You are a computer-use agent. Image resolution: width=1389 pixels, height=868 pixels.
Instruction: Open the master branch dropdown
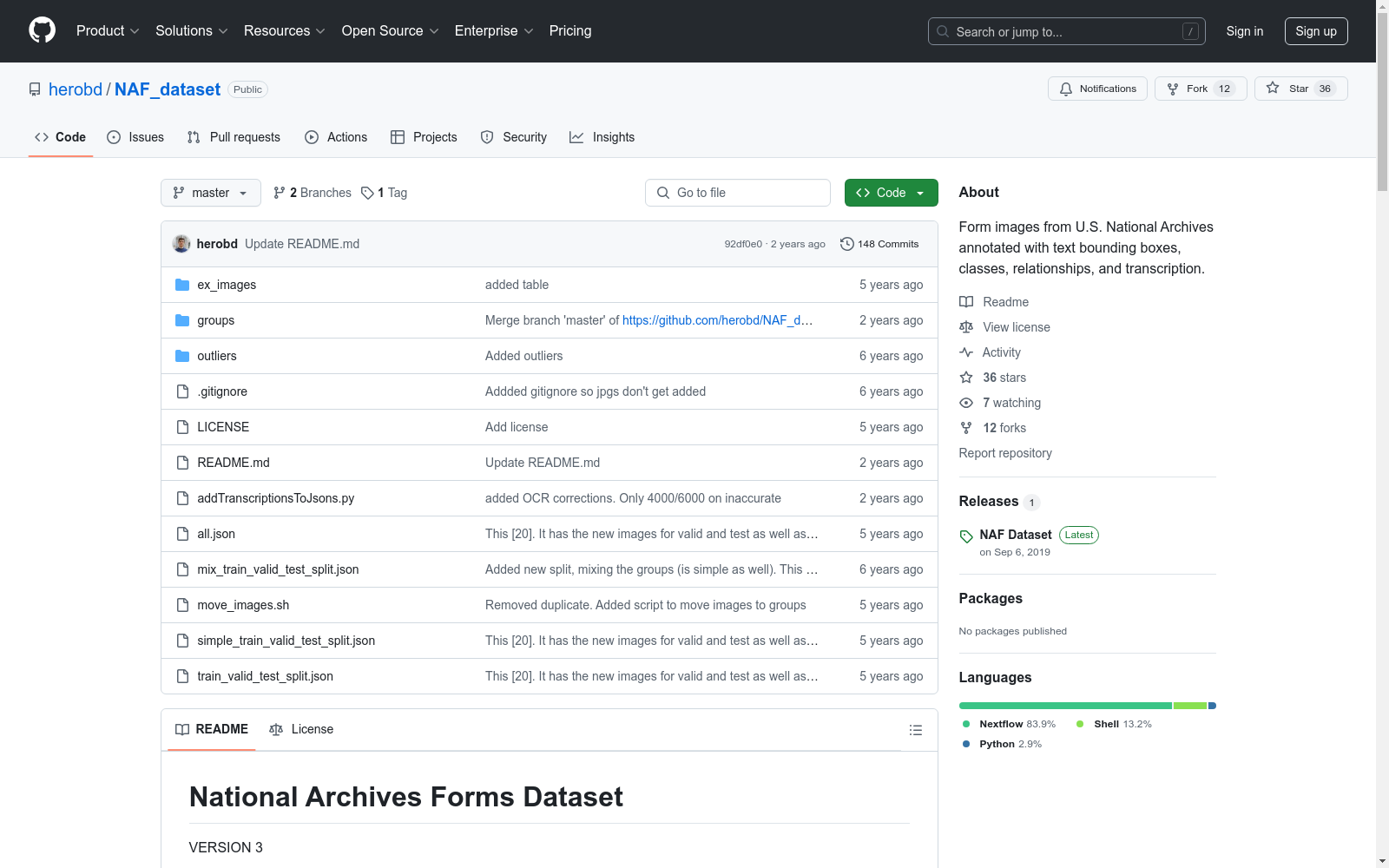(211, 193)
